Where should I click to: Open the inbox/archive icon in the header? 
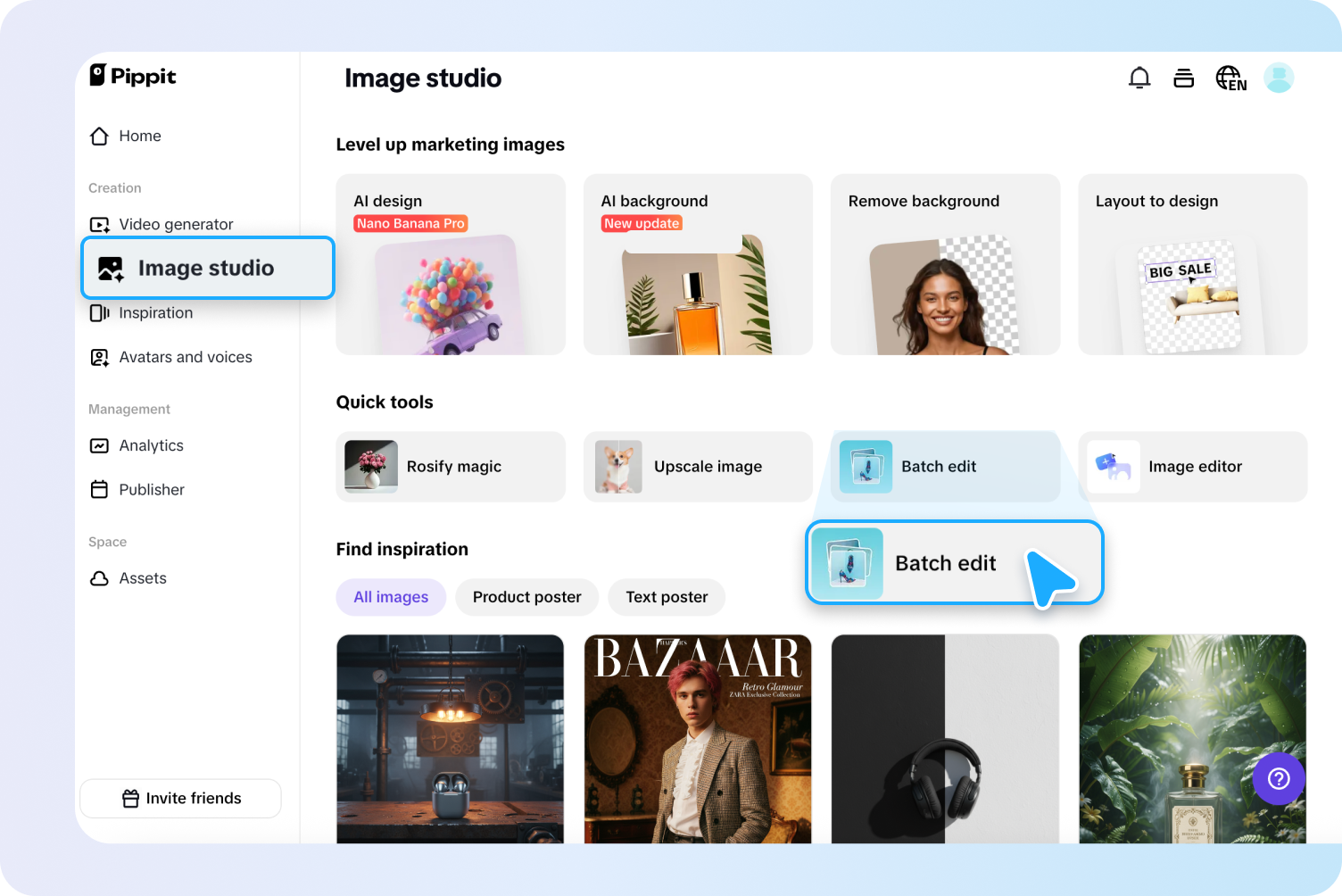coord(1183,78)
